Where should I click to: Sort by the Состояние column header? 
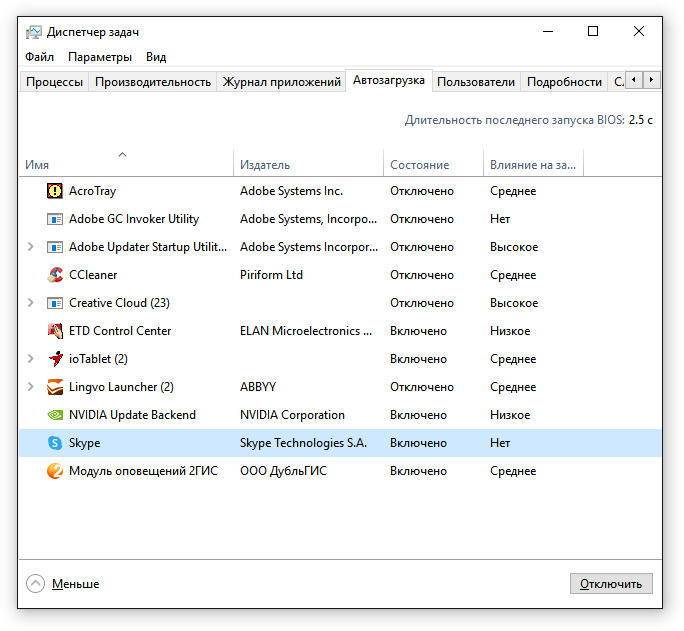(x=433, y=164)
